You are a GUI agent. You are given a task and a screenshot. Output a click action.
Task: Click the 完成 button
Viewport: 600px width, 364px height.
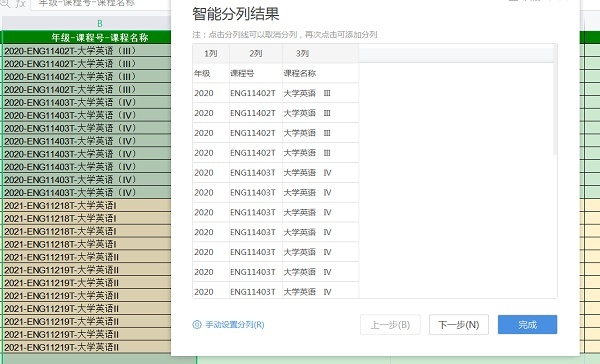point(527,325)
